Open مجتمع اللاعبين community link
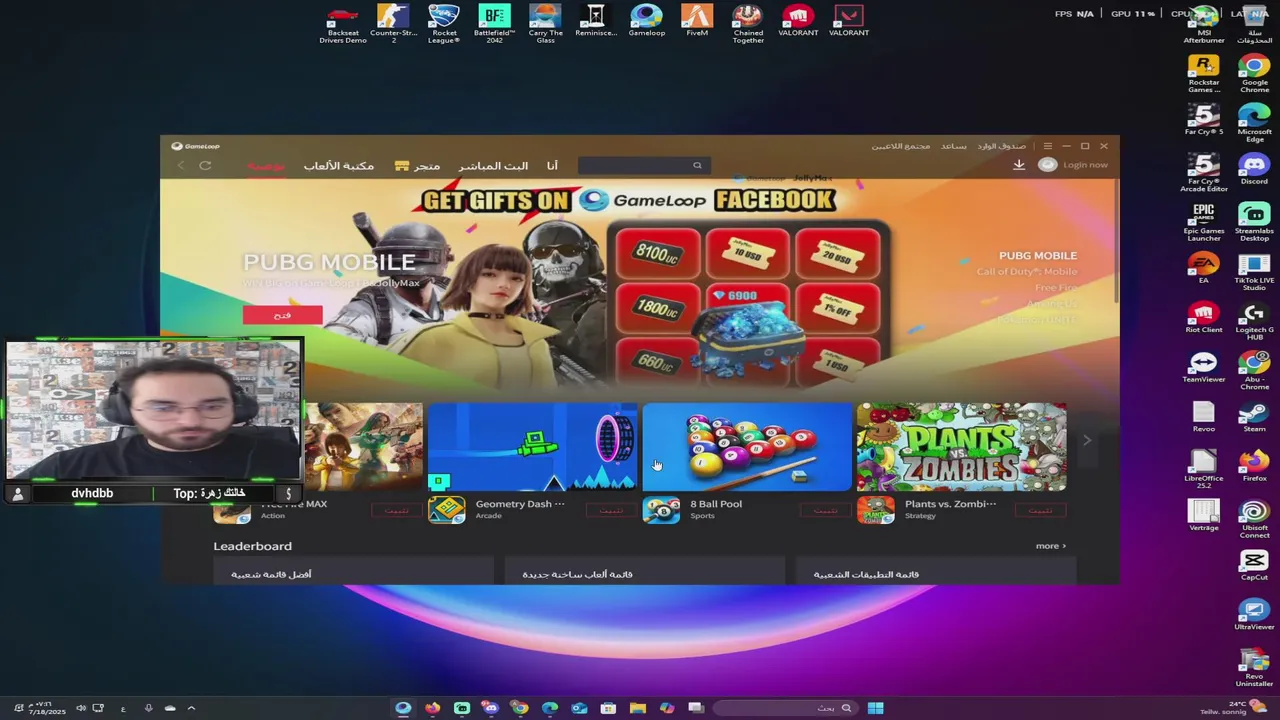Screen dimensions: 1280x720 point(900,146)
